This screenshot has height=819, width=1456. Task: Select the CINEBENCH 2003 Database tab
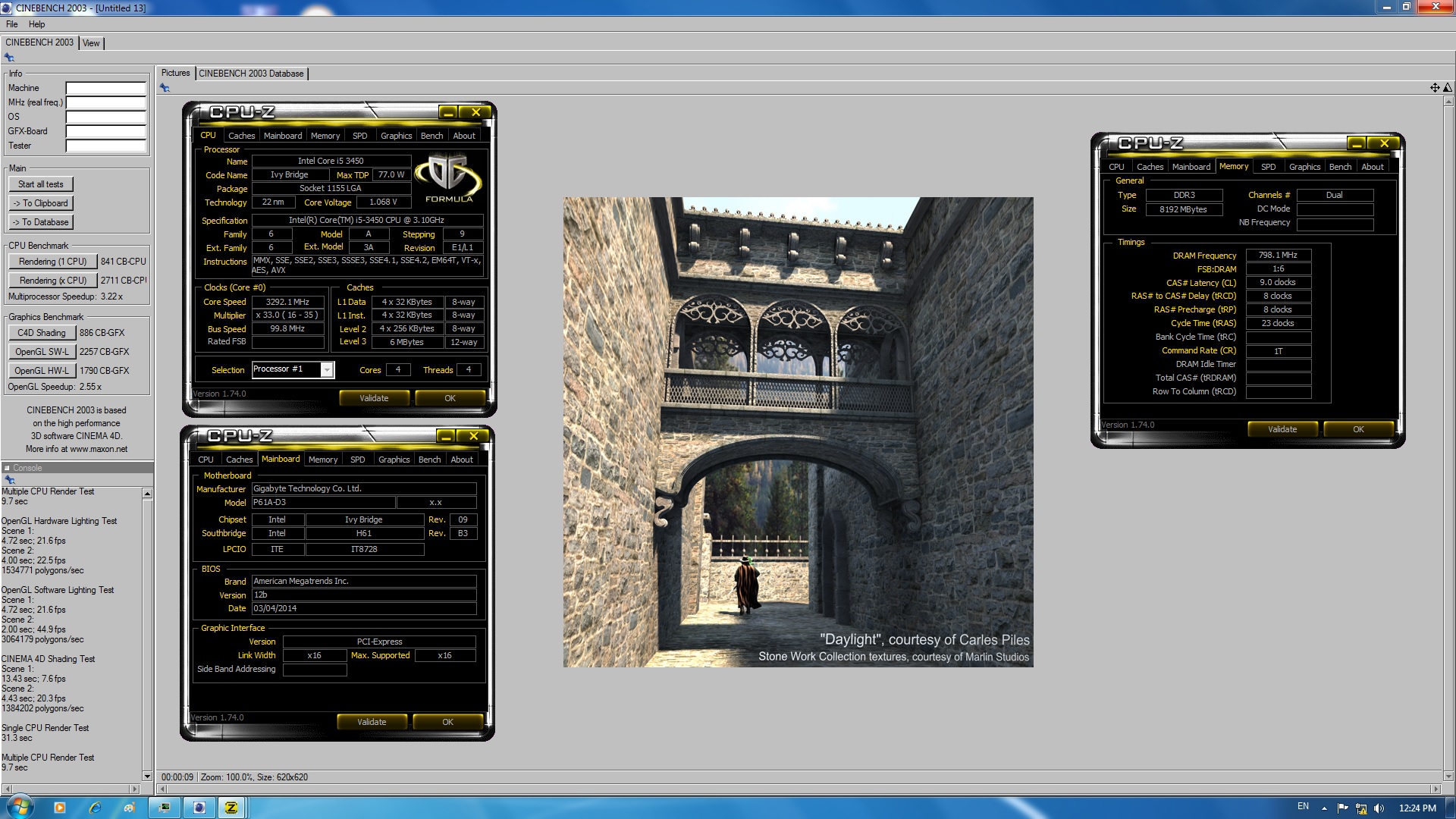(x=252, y=74)
